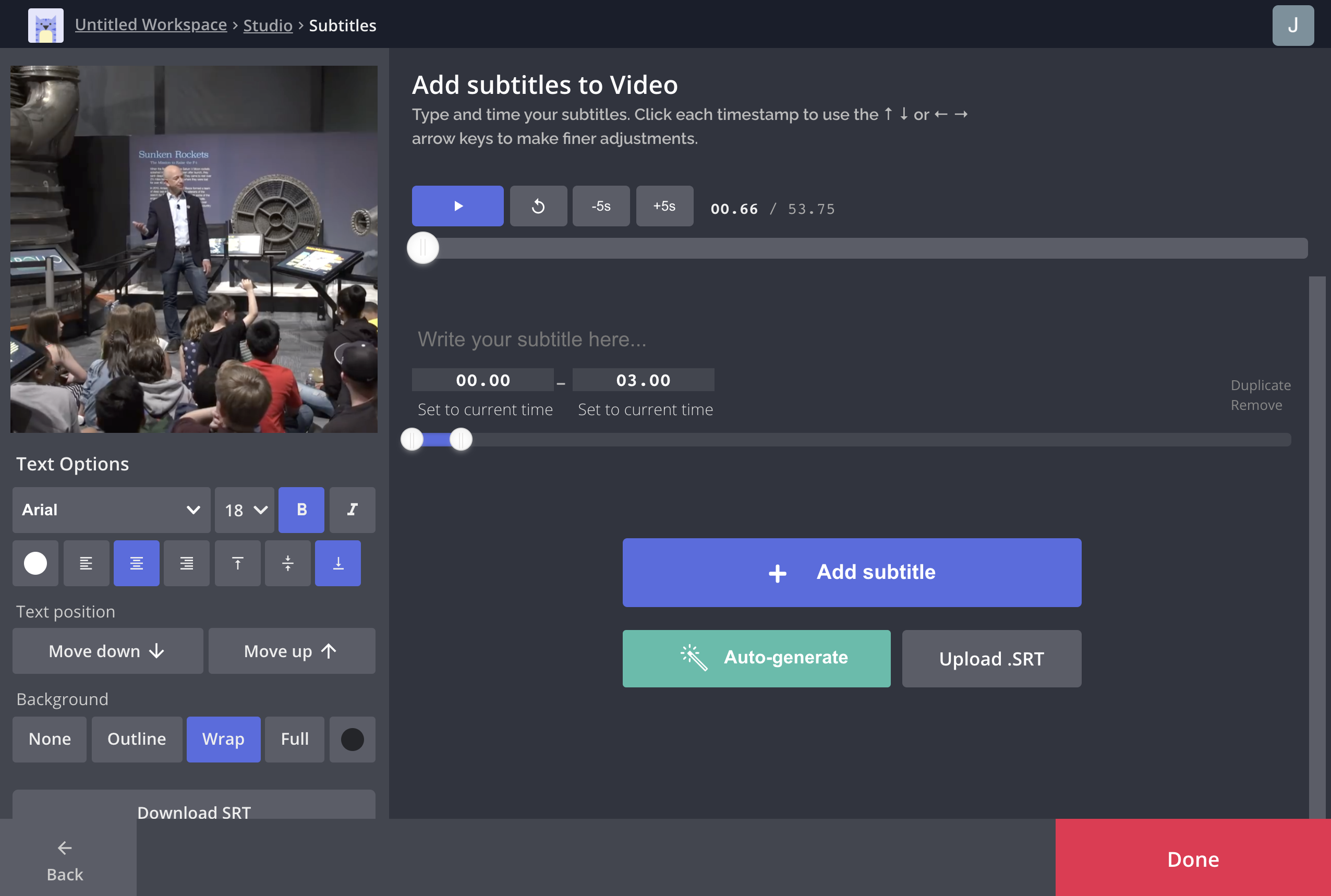Apply top vertical text alignment
Screen dimensions: 1331x896
(x=237, y=563)
